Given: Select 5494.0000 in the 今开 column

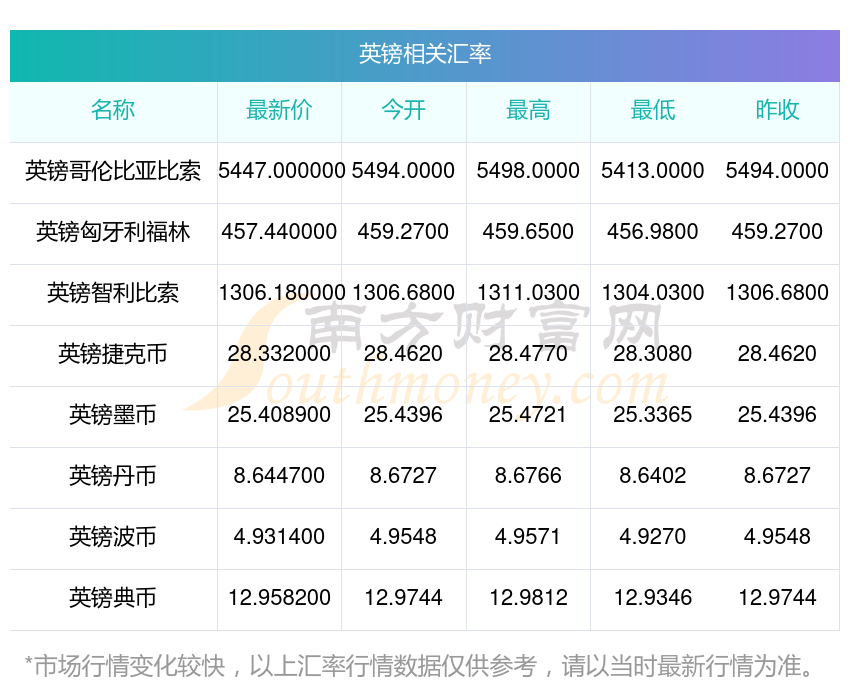Looking at the screenshot, I should [403, 171].
